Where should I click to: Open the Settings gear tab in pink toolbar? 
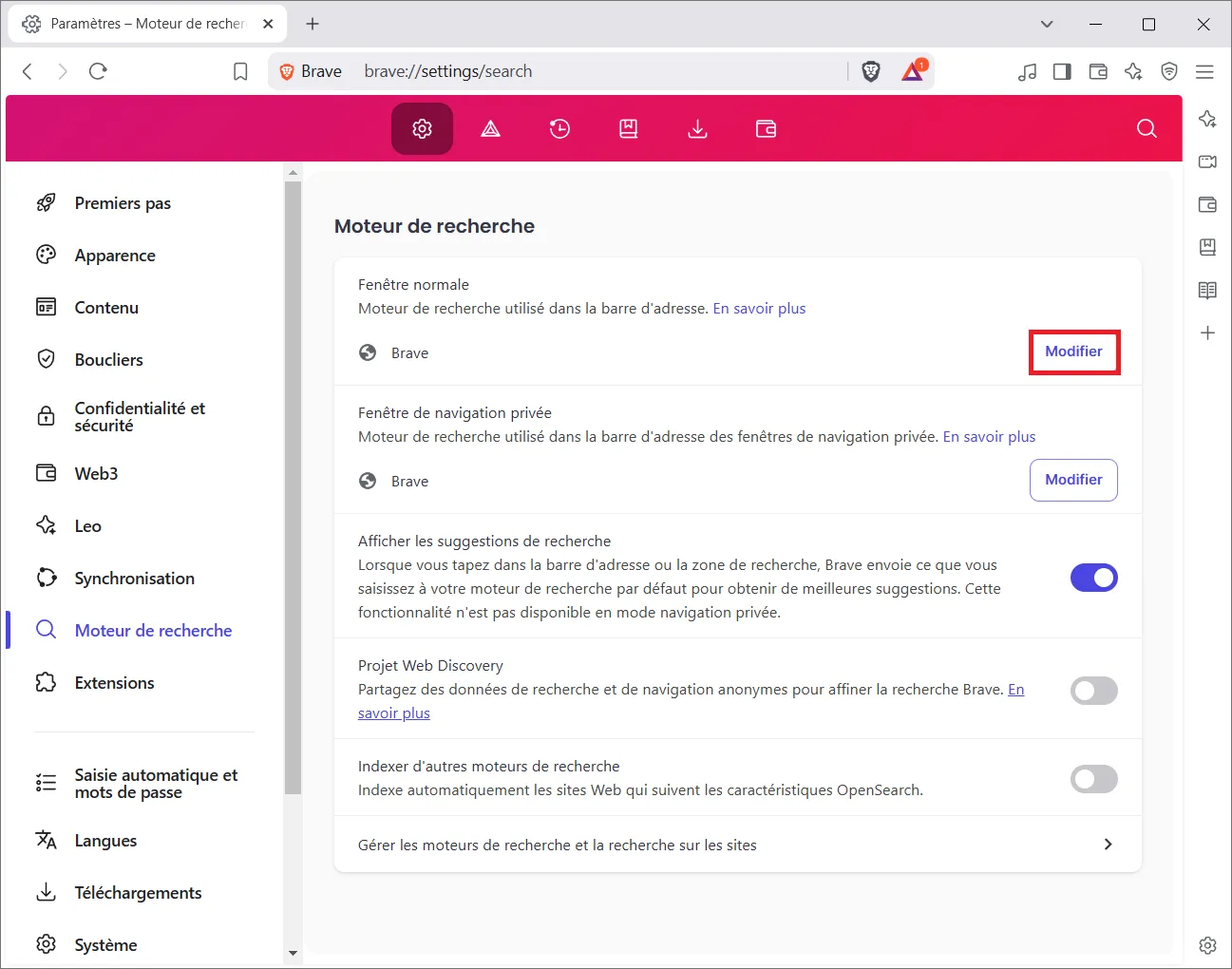[422, 128]
